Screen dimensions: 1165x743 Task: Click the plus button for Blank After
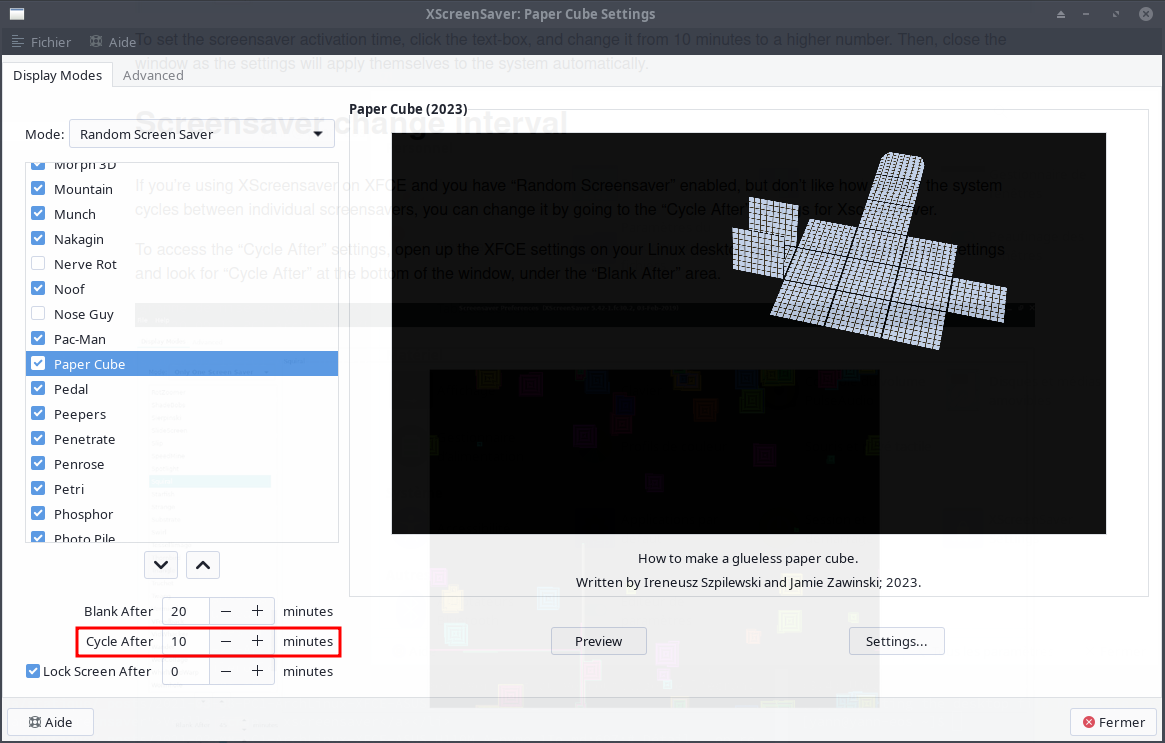pyautogui.click(x=257, y=611)
